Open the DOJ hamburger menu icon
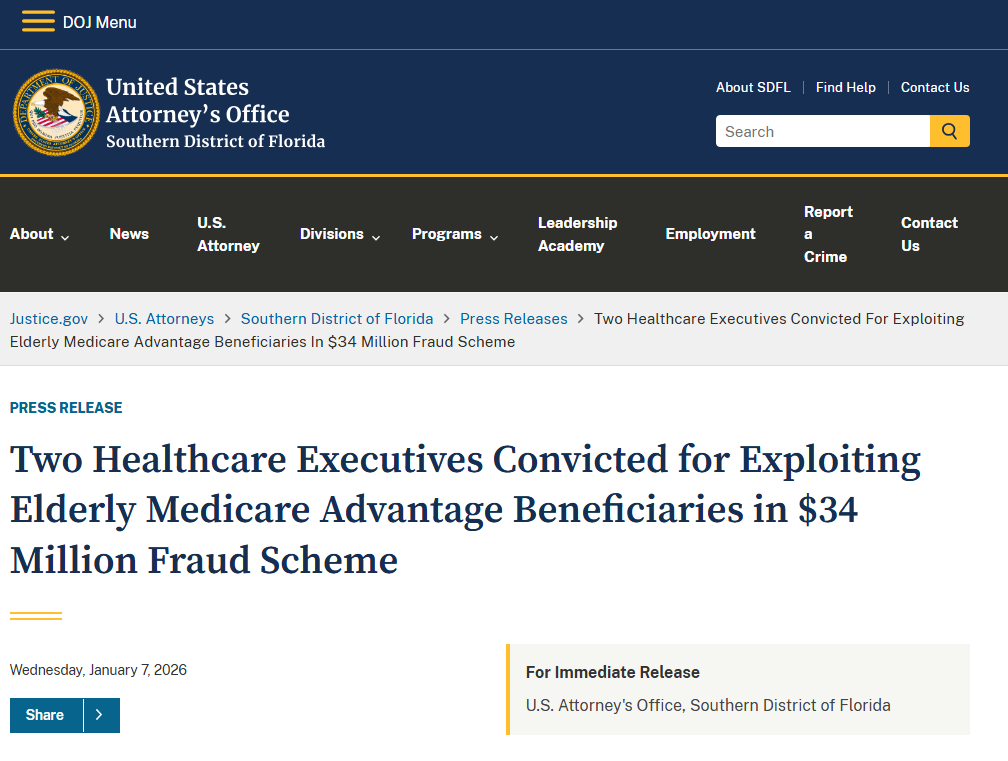 point(39,22)
